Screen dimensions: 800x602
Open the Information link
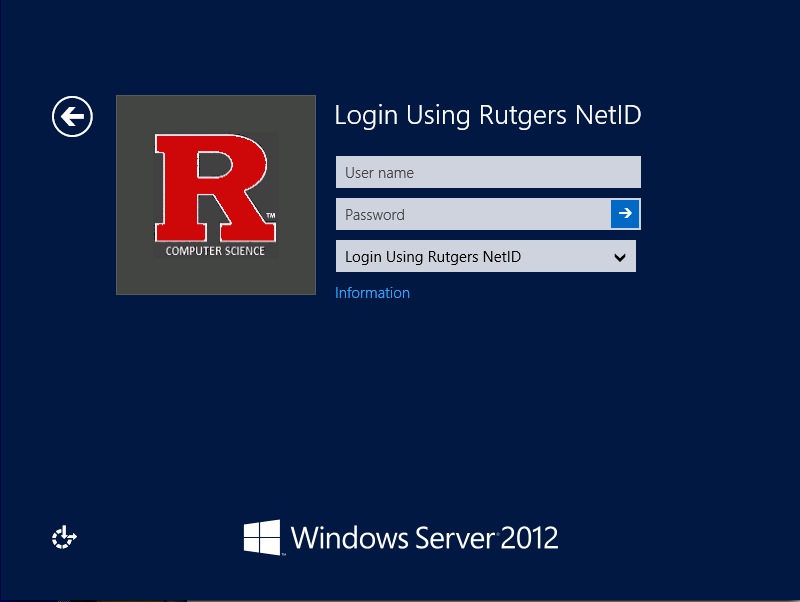coord(372,293)
